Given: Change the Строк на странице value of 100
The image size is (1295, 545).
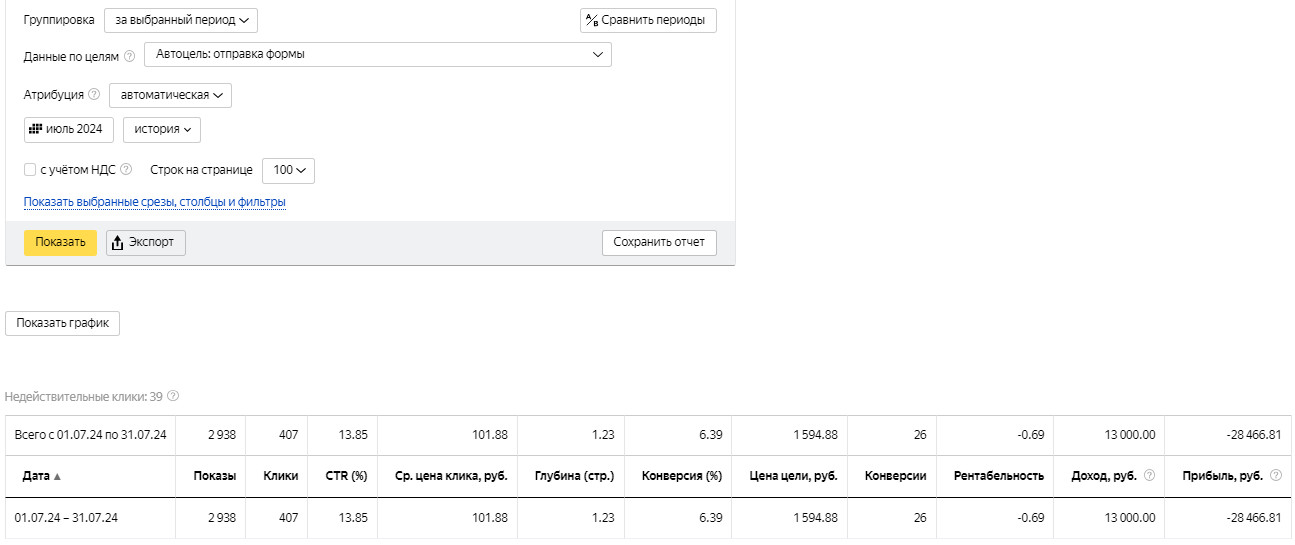Looking at the screenshot, I should coord(288,170).
